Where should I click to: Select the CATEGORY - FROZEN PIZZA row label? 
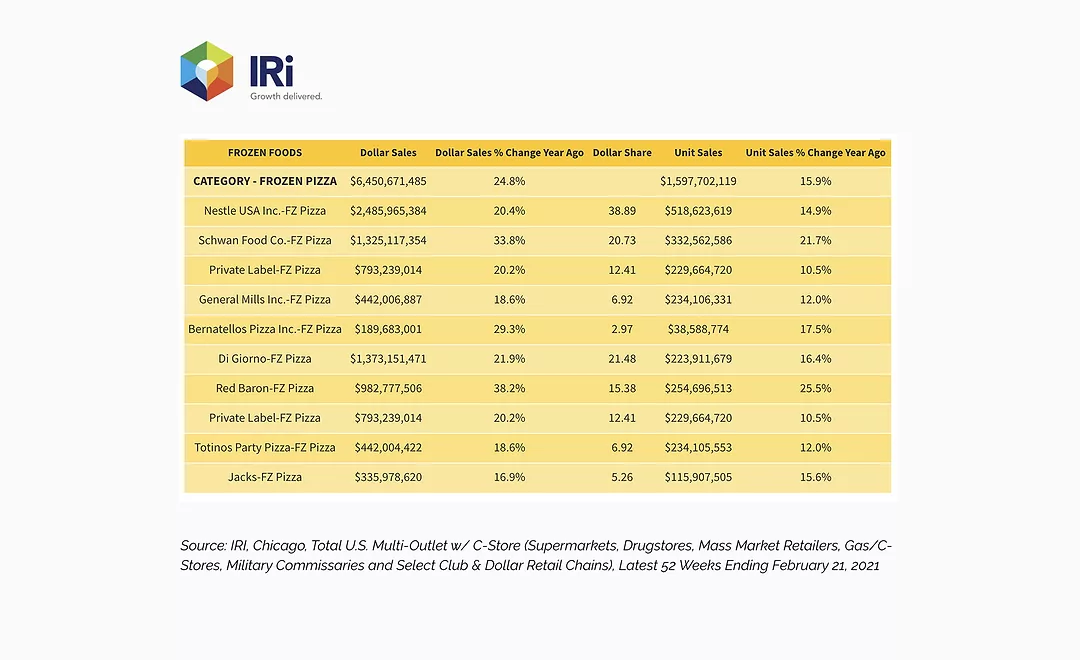coord(264,181)
